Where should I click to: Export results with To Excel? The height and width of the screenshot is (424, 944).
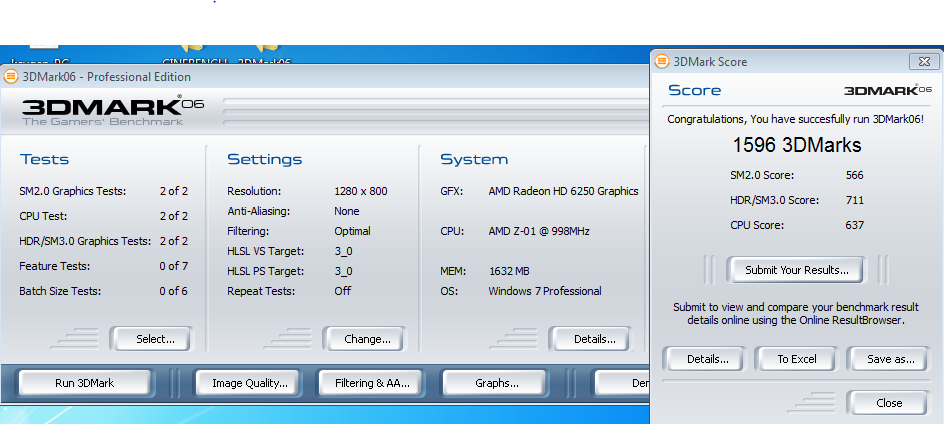point(795,359)
